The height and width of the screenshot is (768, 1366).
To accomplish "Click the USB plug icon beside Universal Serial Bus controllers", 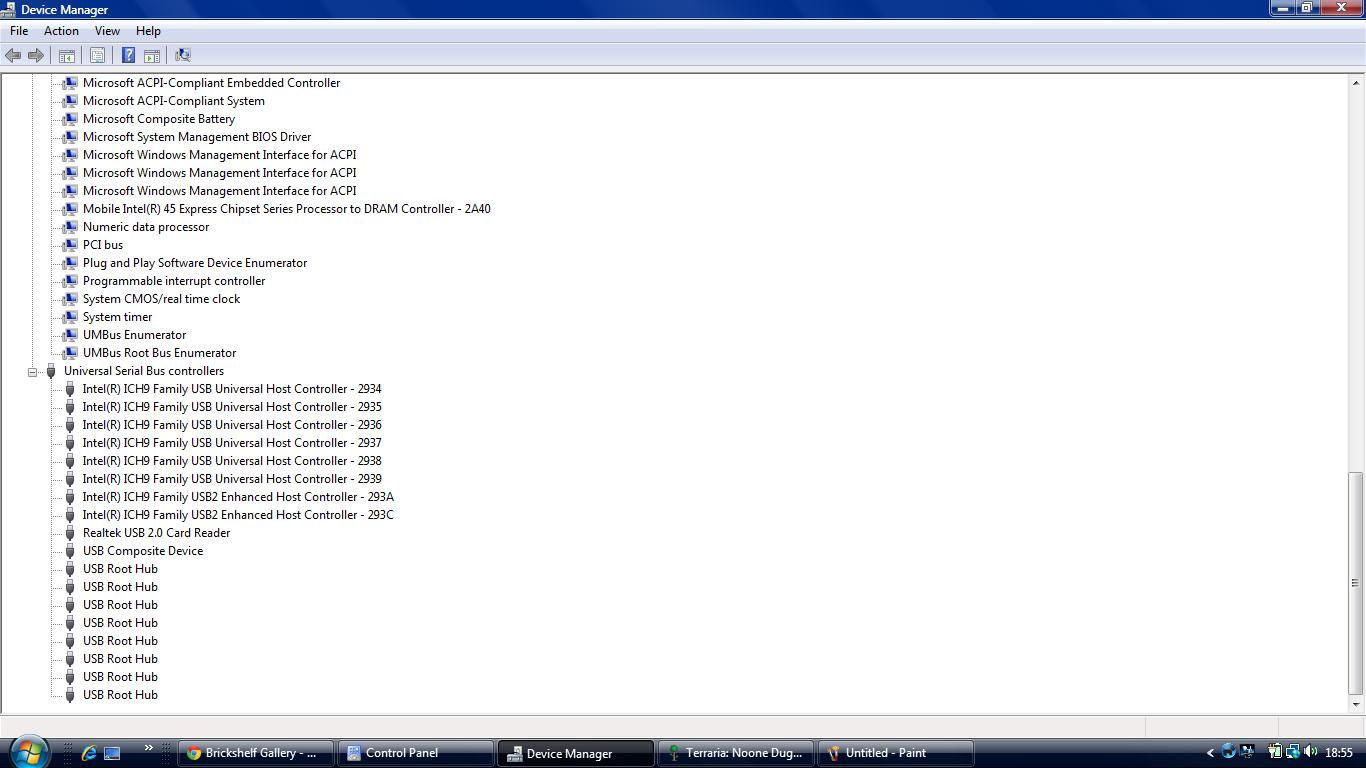I will 51,371.
